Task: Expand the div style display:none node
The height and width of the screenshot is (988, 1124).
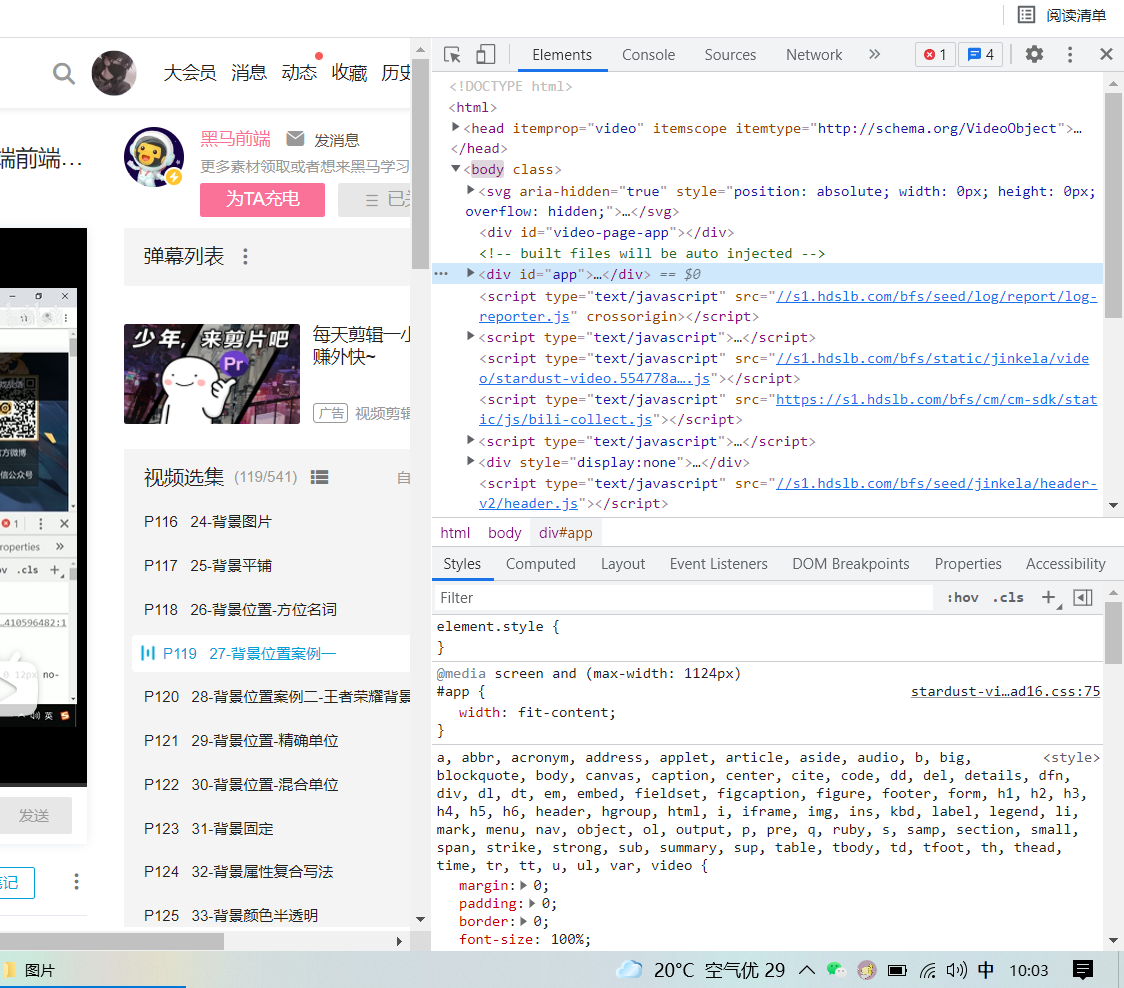Action: 470,461
